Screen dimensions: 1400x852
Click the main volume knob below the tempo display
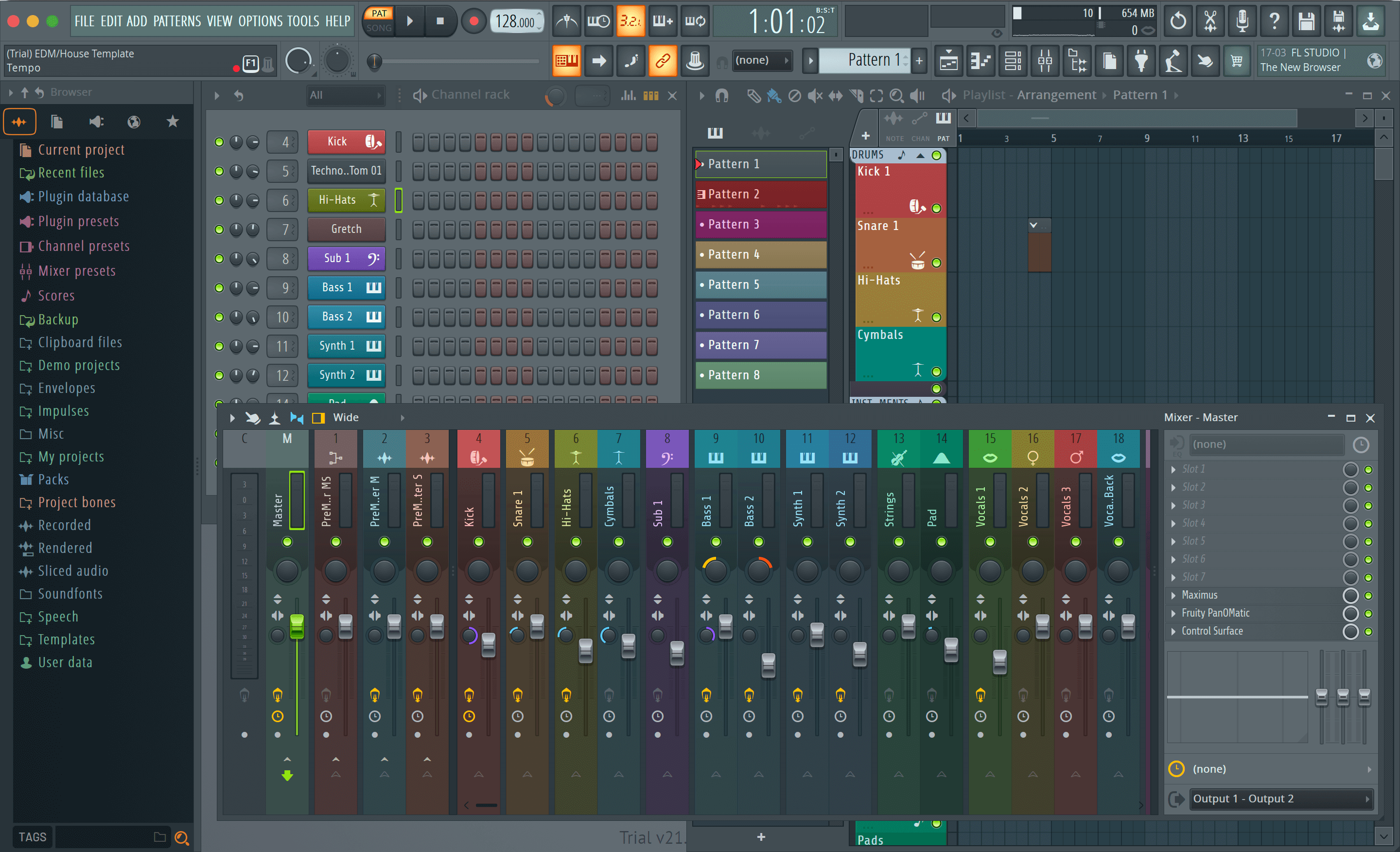click(297, 61)
